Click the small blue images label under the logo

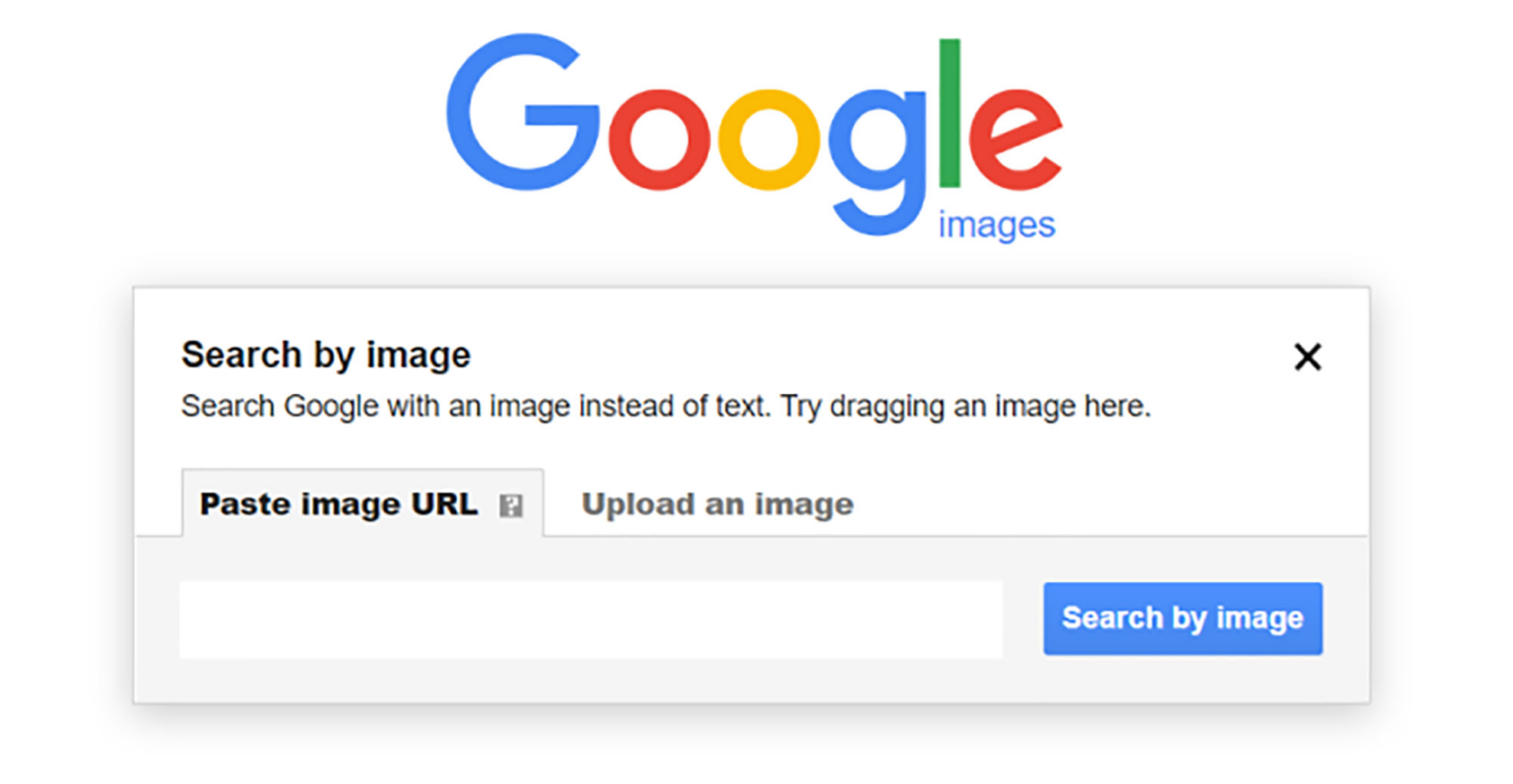coord(996,225)
